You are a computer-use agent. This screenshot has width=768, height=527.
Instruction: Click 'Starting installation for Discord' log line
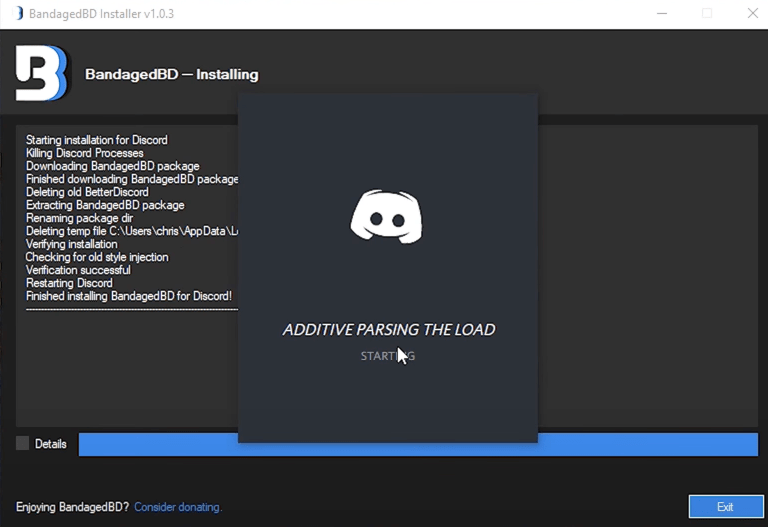(96, 140)
